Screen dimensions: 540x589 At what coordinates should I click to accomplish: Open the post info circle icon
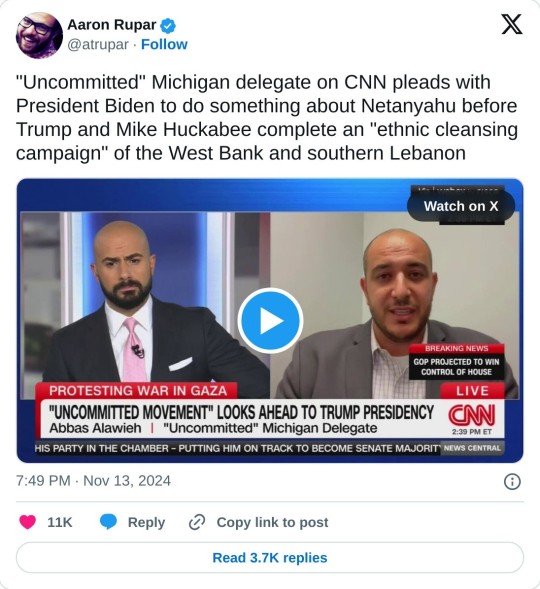coord(512,482)
